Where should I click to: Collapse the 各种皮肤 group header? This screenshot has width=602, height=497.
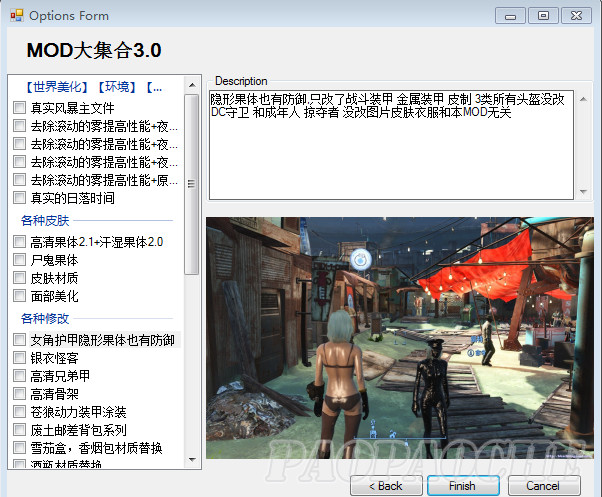click(x=45, y=221)
